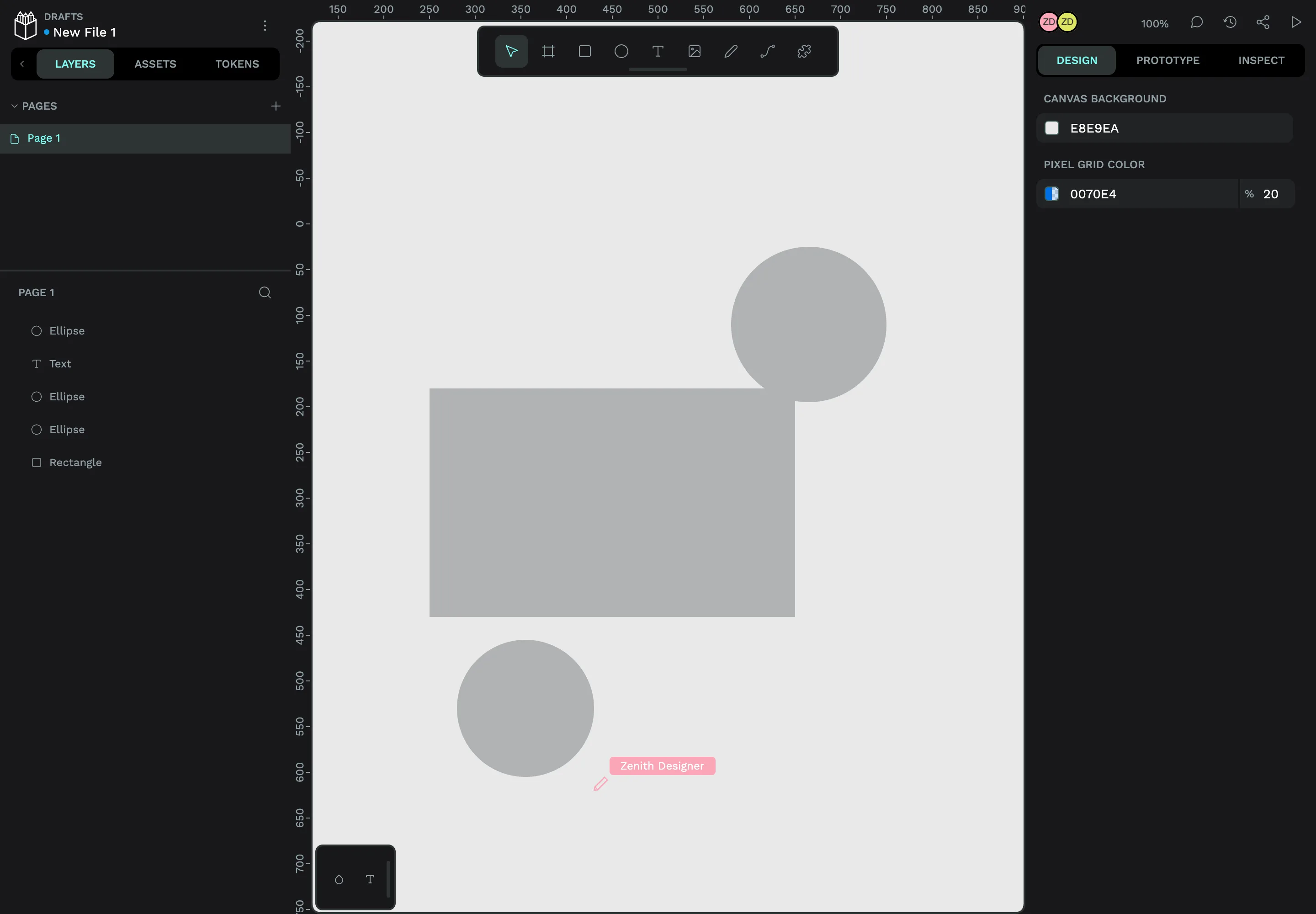
Task: Click the pixel grid color swatch
Action: 1051,194
